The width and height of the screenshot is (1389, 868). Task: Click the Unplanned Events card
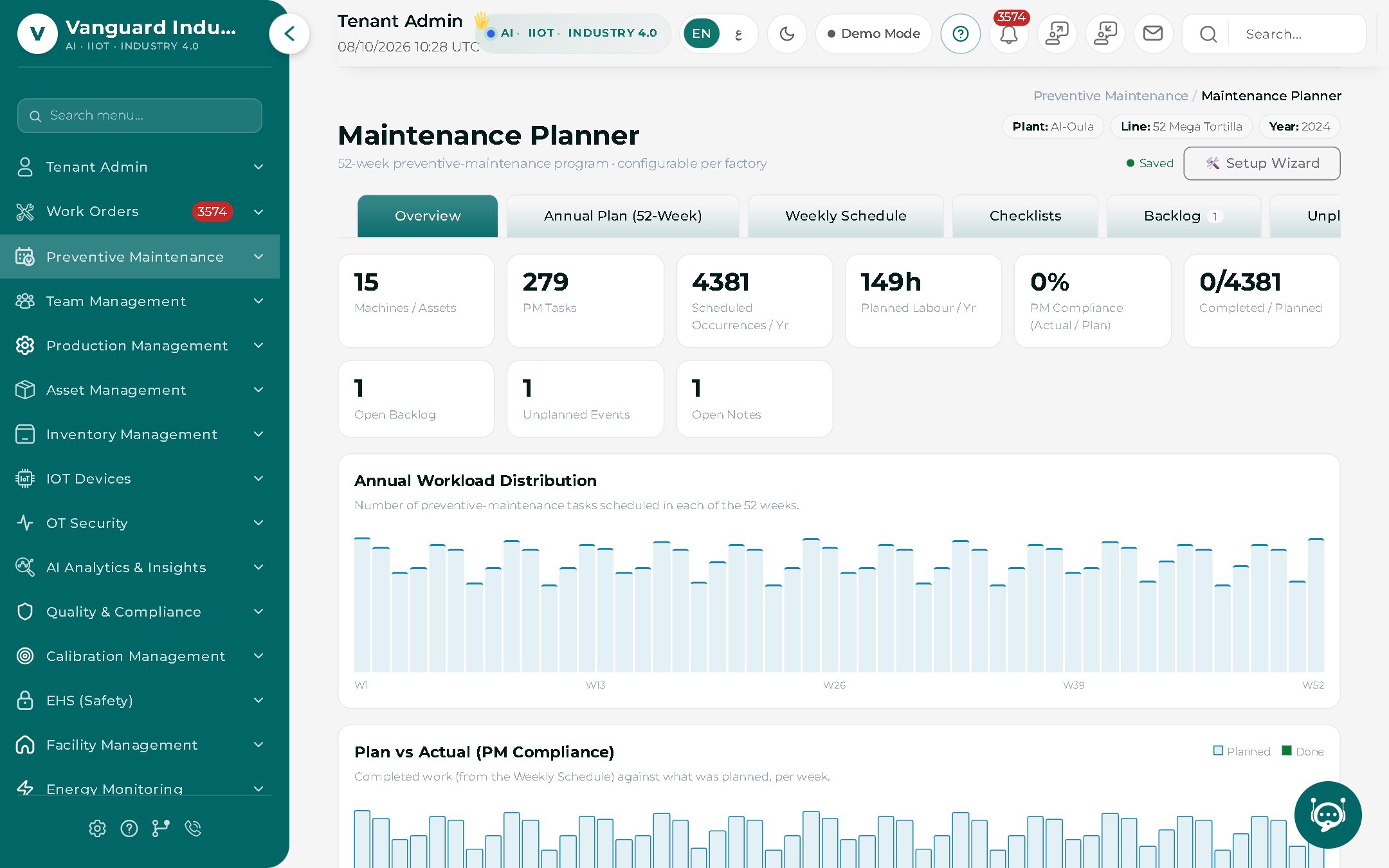(585, 399)
